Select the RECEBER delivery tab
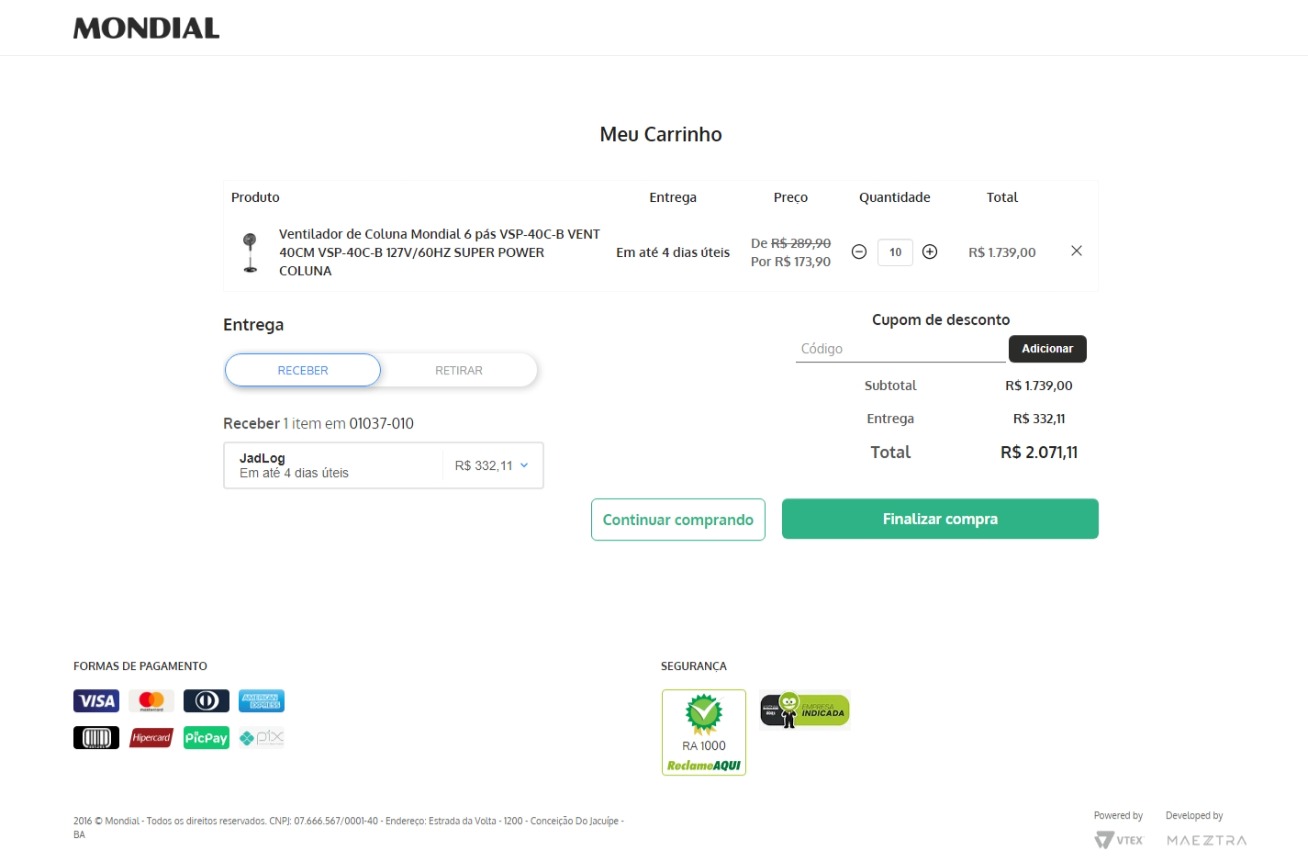 tap(303, 370)
